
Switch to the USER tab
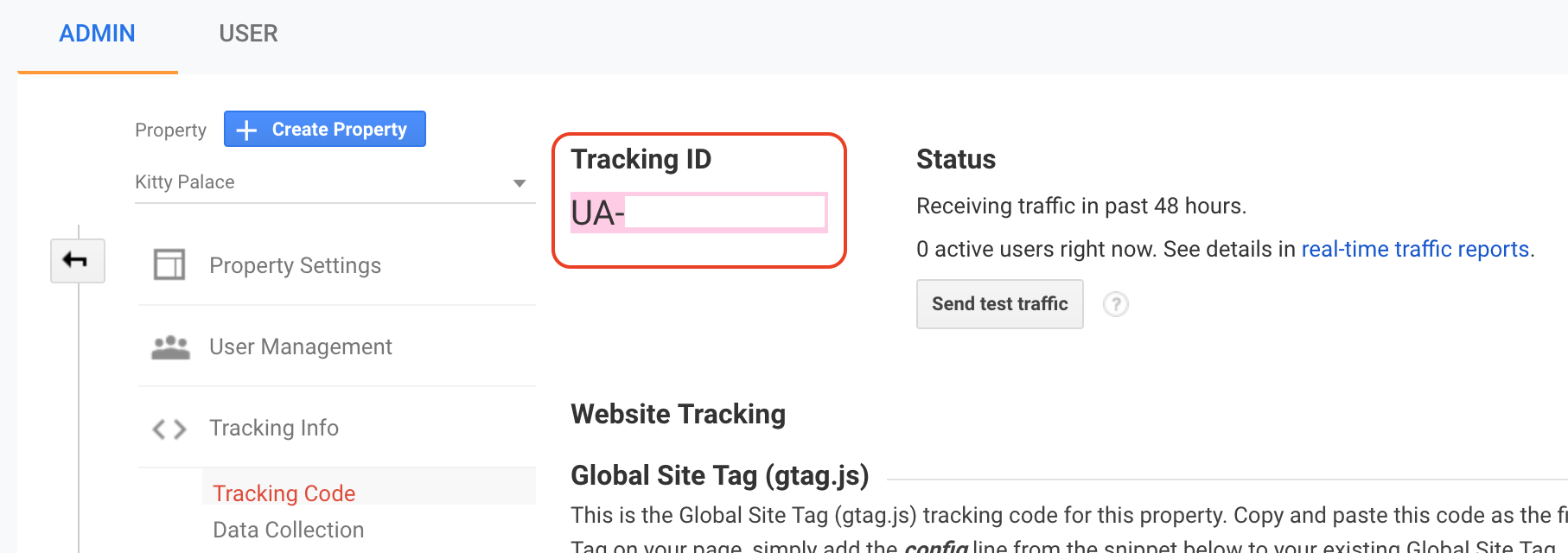click(x=248, y=33)
